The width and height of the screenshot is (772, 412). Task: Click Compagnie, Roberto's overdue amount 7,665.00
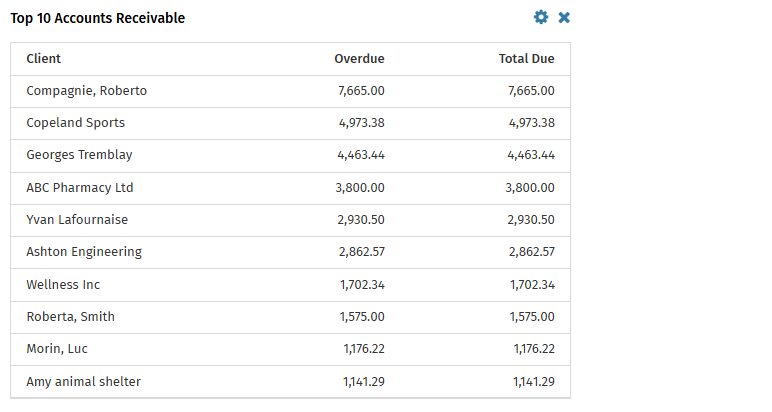pyautogui.click(x=361, y=91)
